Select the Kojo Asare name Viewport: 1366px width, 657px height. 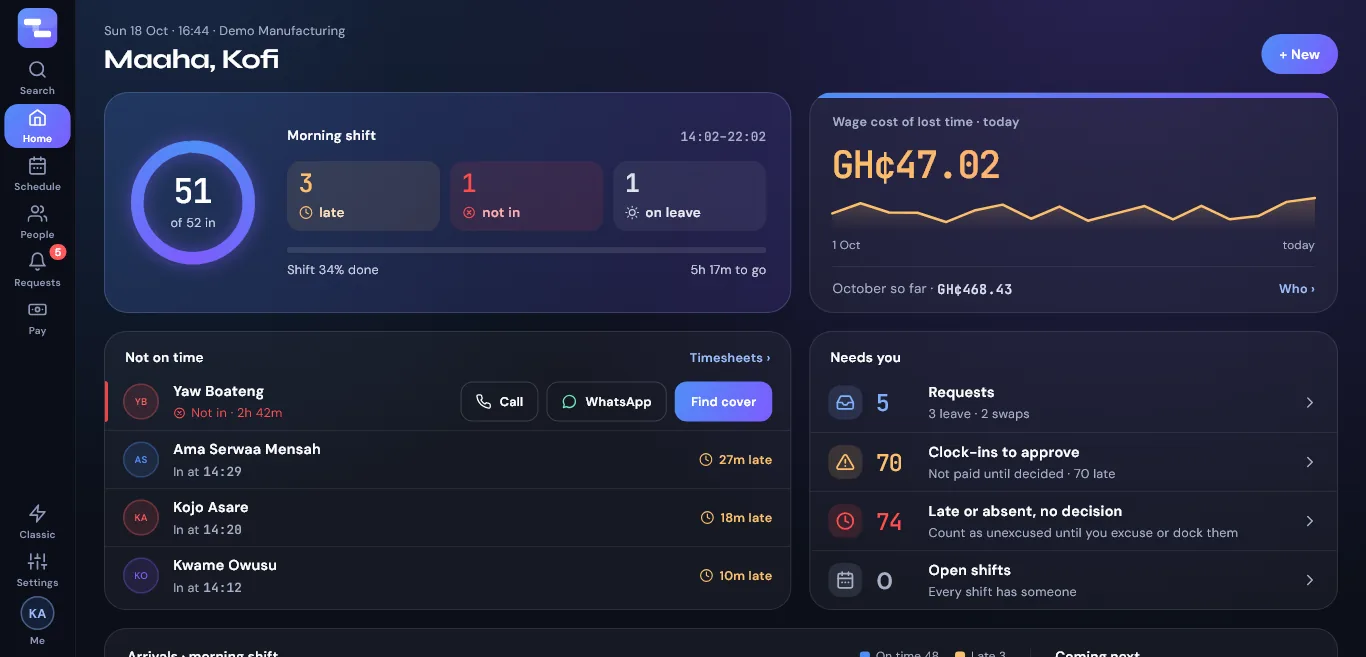point(211,507)
